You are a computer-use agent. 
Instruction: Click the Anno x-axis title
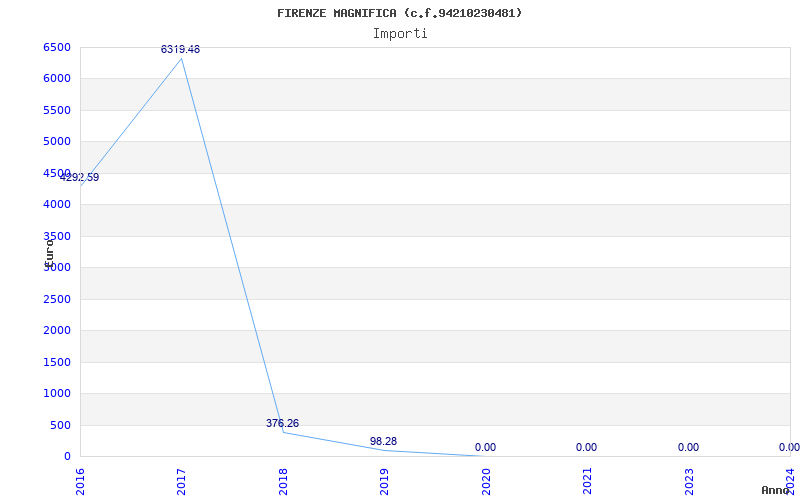[776, 490]
